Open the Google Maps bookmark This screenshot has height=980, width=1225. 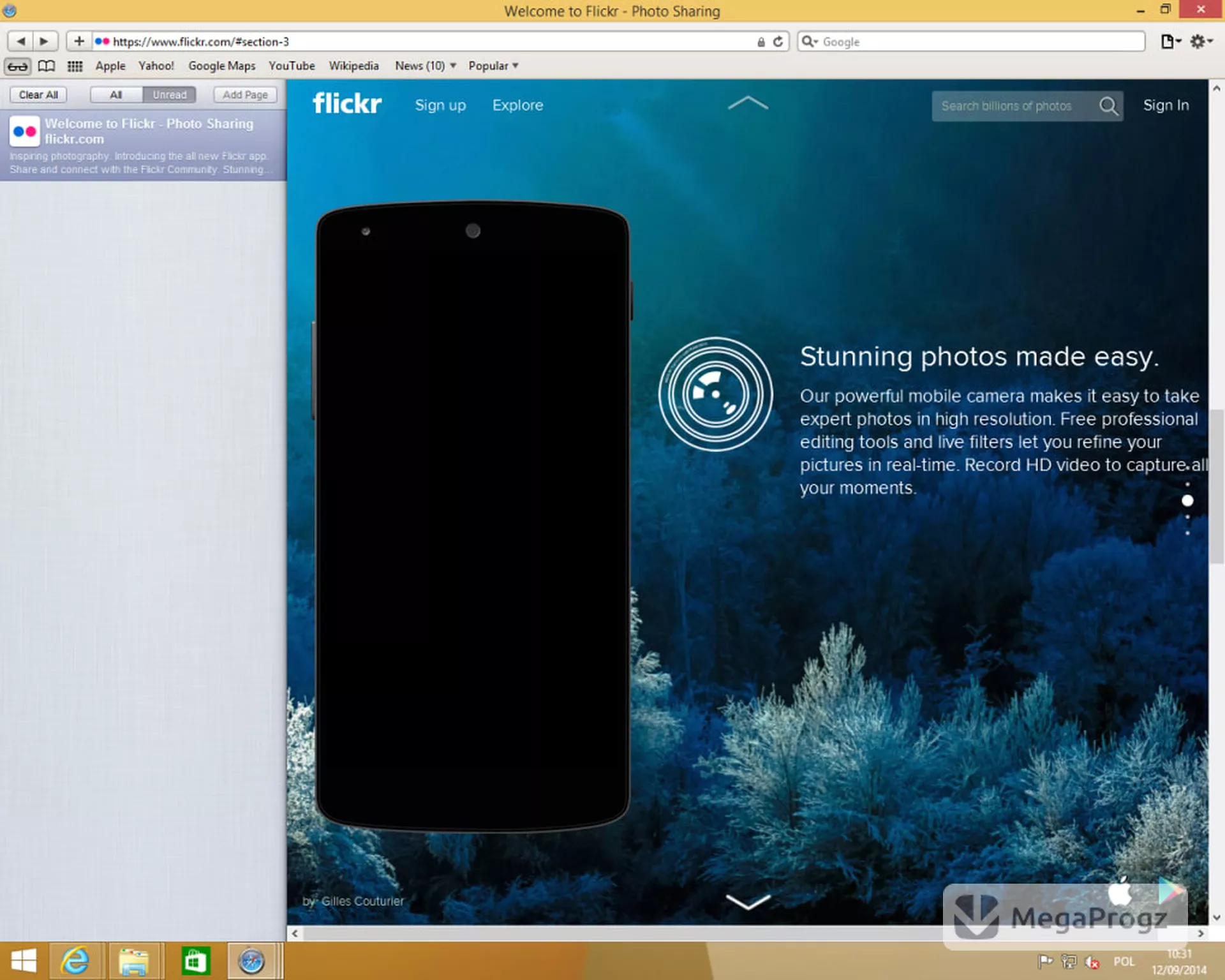click(x=221, y=66)
